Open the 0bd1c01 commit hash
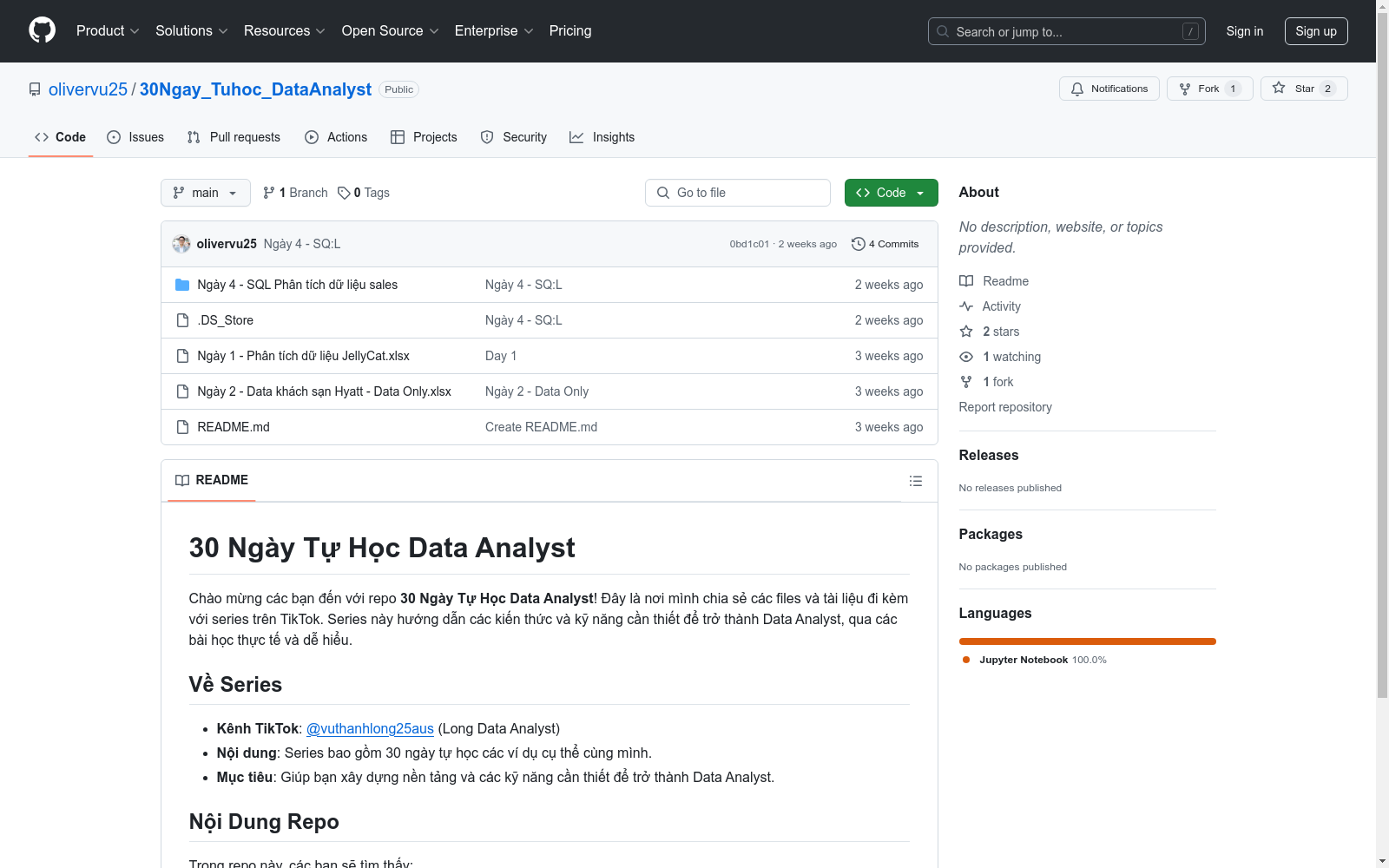Screen dimensions: 1389x868 click(x=749, y=244)
